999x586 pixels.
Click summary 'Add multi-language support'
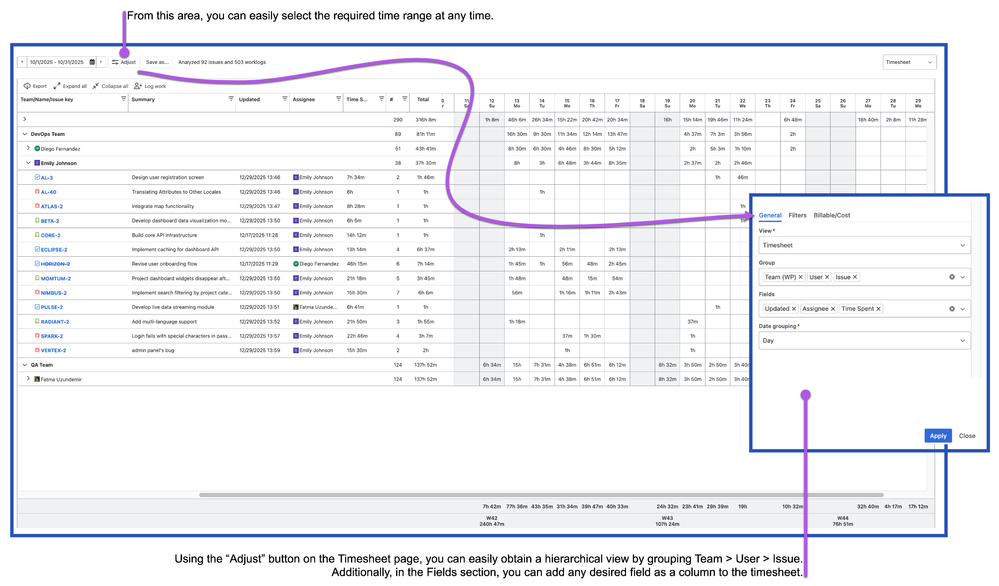click(x=164, y=322)
